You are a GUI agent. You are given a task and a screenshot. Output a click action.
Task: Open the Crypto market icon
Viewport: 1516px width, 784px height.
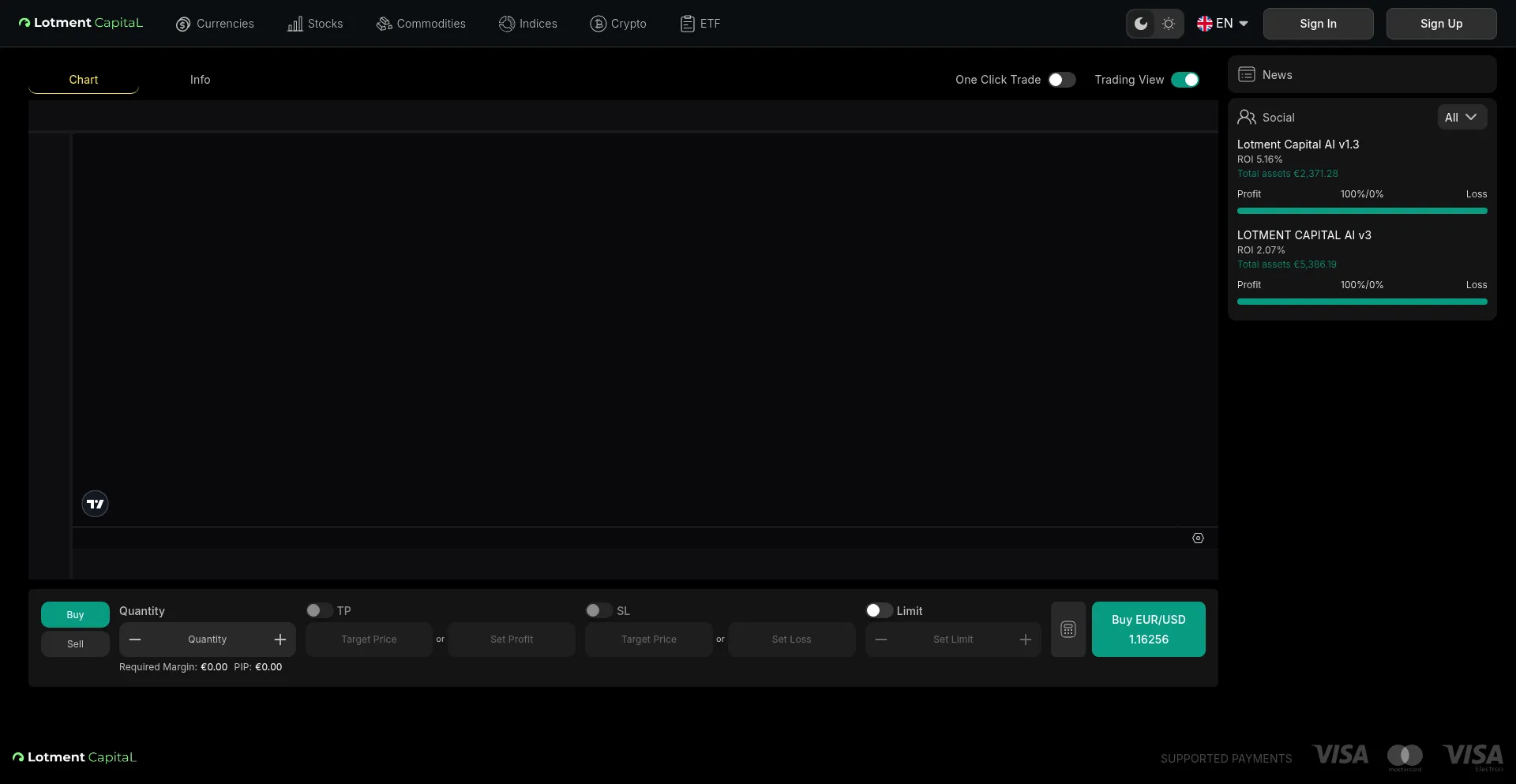point(597,24)
